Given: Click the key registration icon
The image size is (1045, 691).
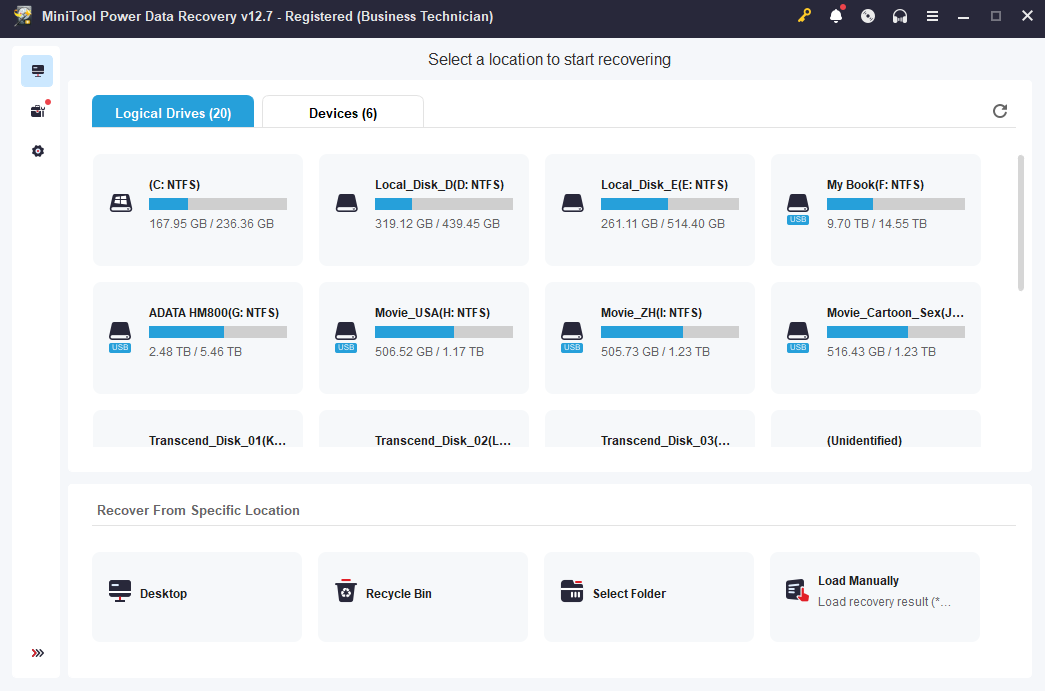Looking at the screenshot, I should coord(804,16).
